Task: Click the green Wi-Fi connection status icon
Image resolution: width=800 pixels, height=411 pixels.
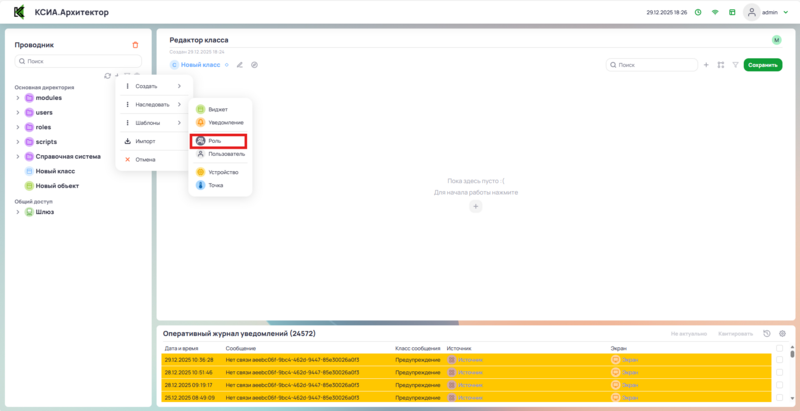Action: click(x=714, y=13)
